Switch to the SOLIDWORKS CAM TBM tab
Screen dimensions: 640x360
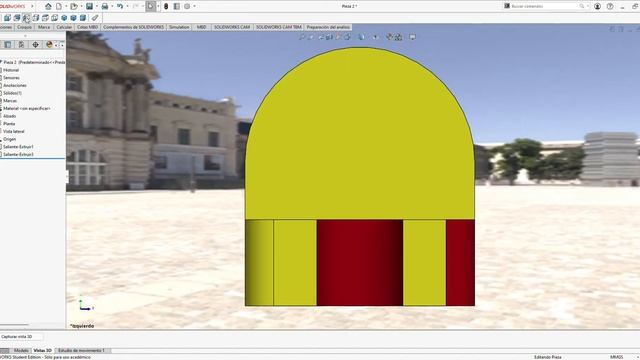(x=279, y=27)
